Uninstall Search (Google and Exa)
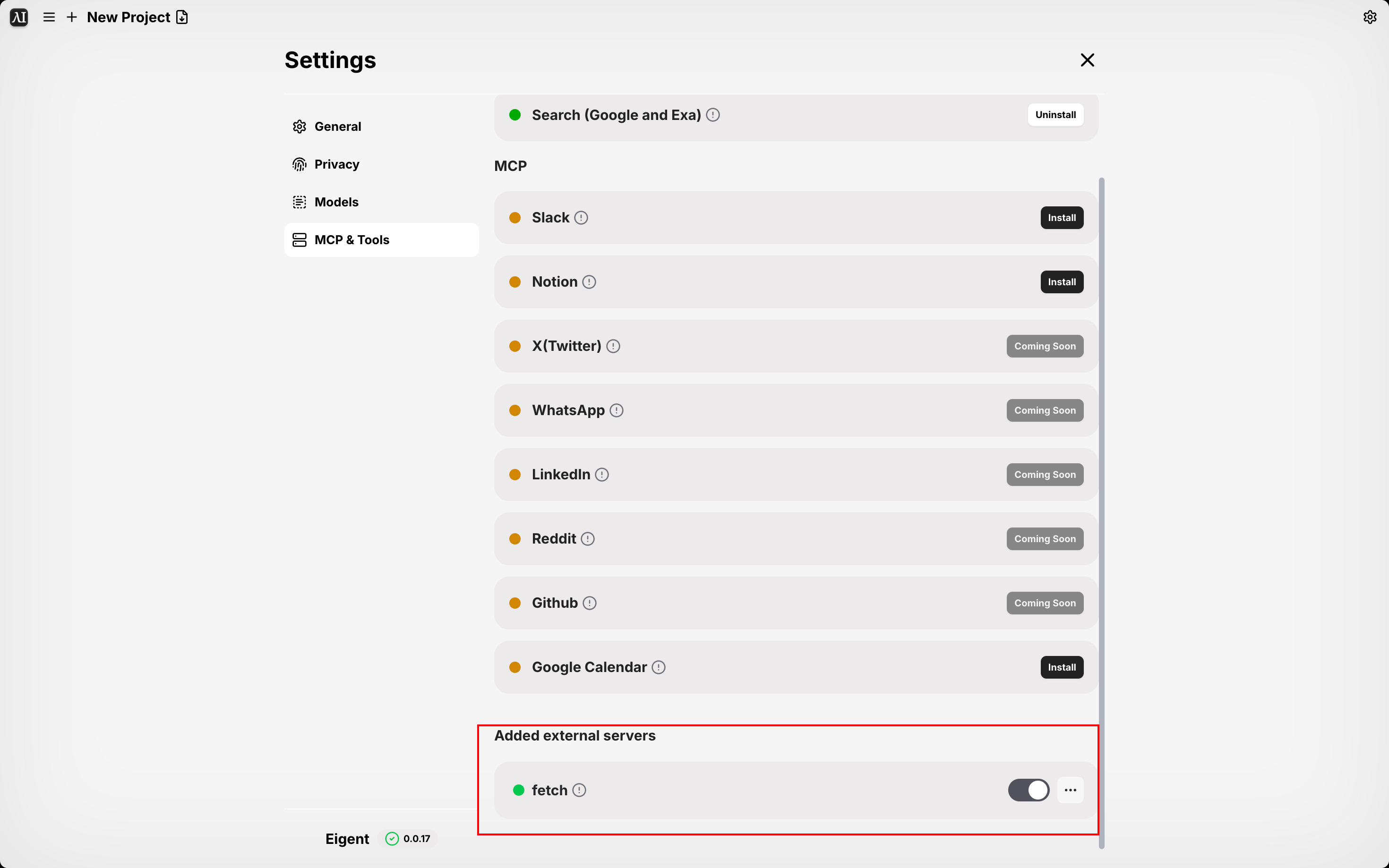Screen dimensions: 1389x868 click(x=1055, y=115)
